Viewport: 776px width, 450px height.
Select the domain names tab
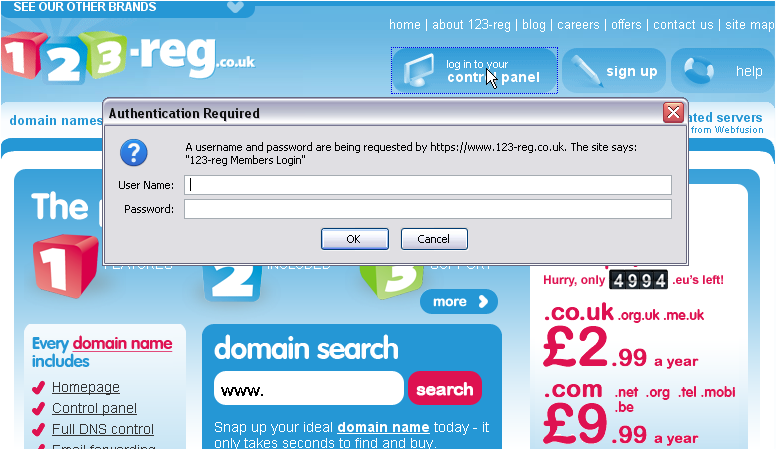pyautogui.click(x=55, y=120)
